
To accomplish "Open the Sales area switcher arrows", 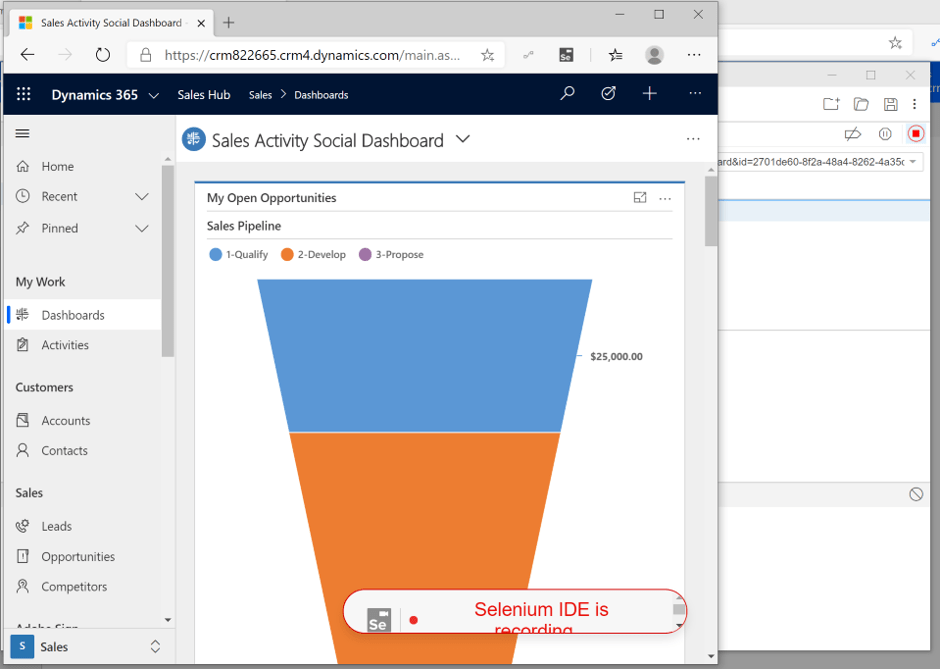I will [x=155, y=646].
